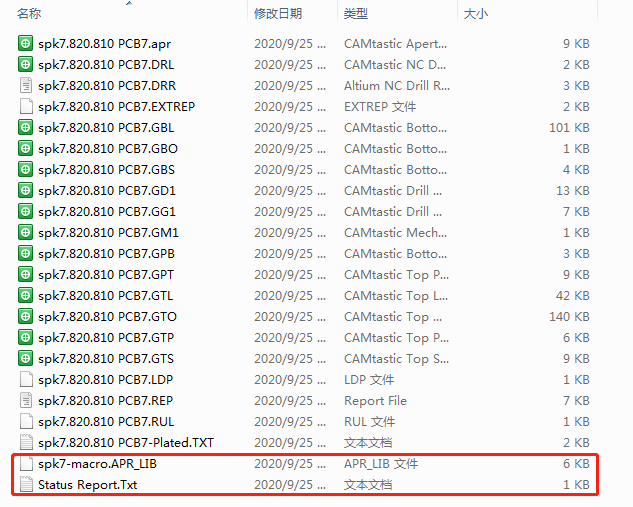Click the CAMtastic icon of PCB7.GG1
The height and width of the screenshot is (507, 633).
pyautogui.click(x=25, y=211)
